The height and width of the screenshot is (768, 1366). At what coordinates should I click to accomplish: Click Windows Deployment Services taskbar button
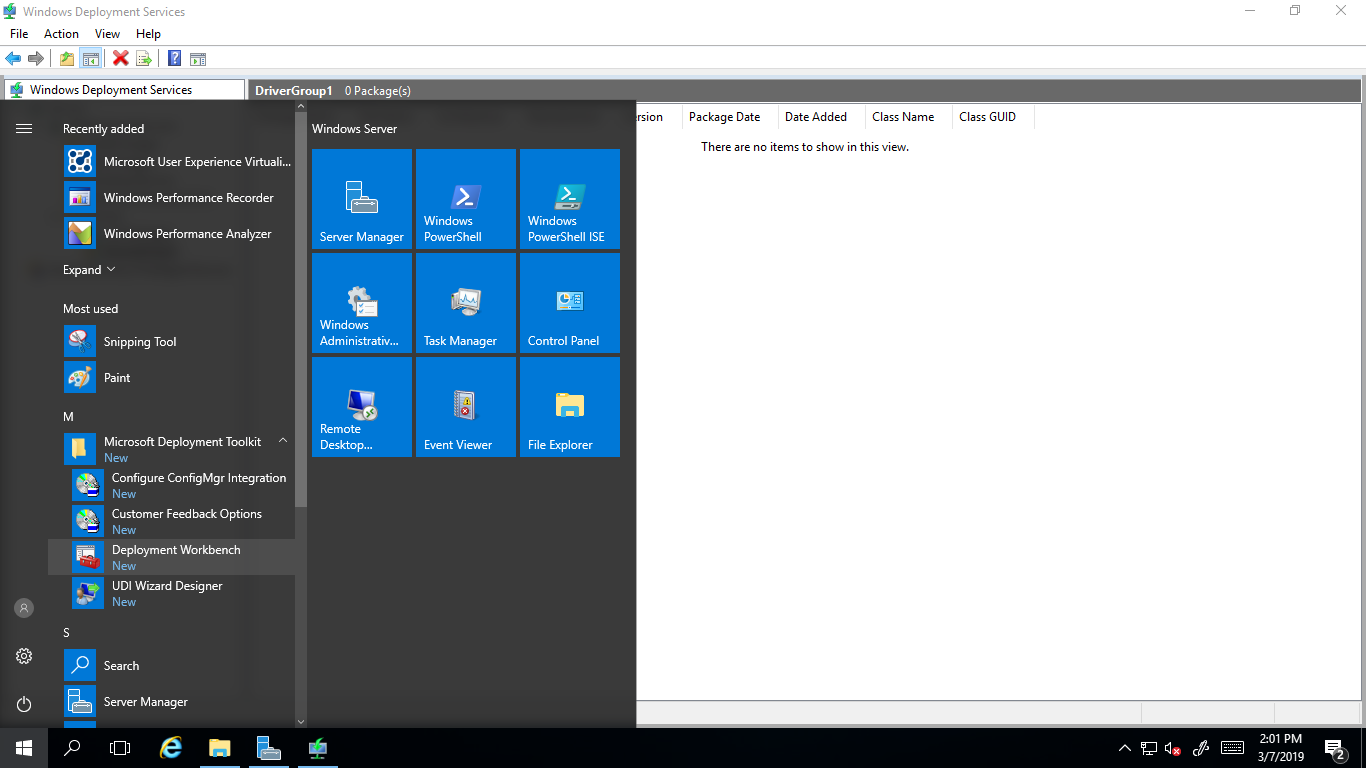click(317, 748)
